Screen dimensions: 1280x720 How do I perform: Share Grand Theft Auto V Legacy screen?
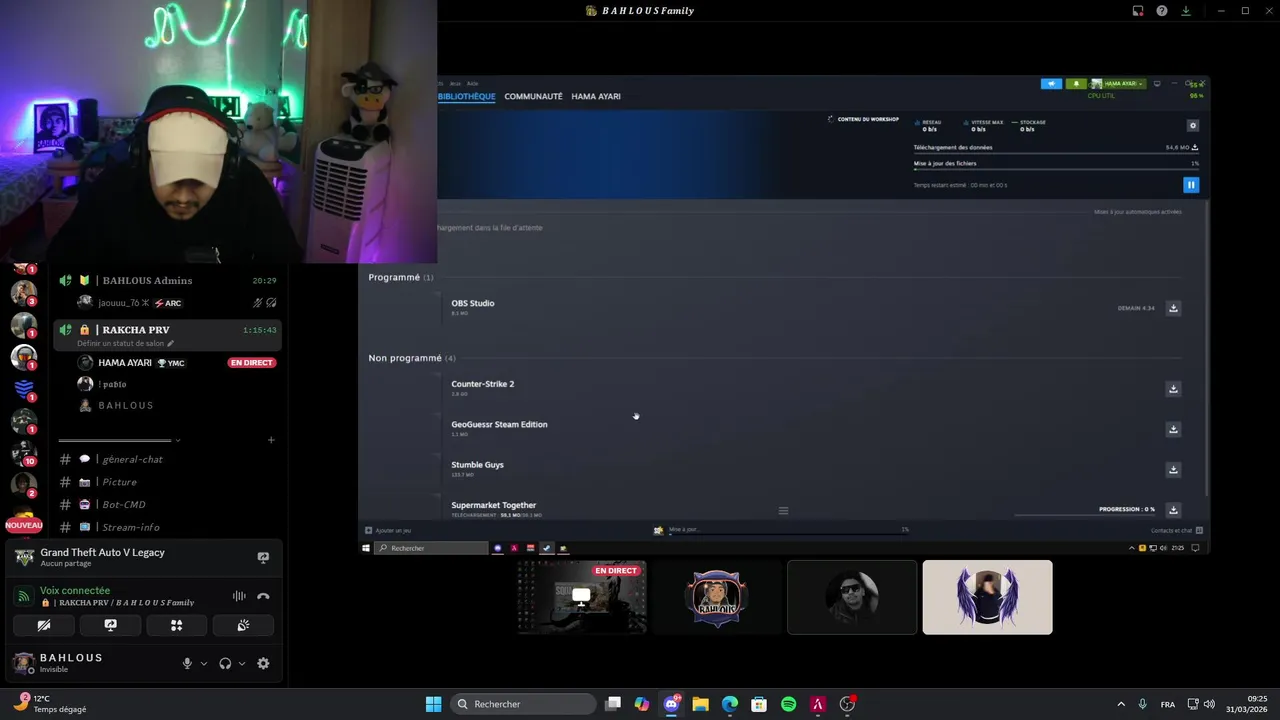pyautogui.click(x=263, y=558)
